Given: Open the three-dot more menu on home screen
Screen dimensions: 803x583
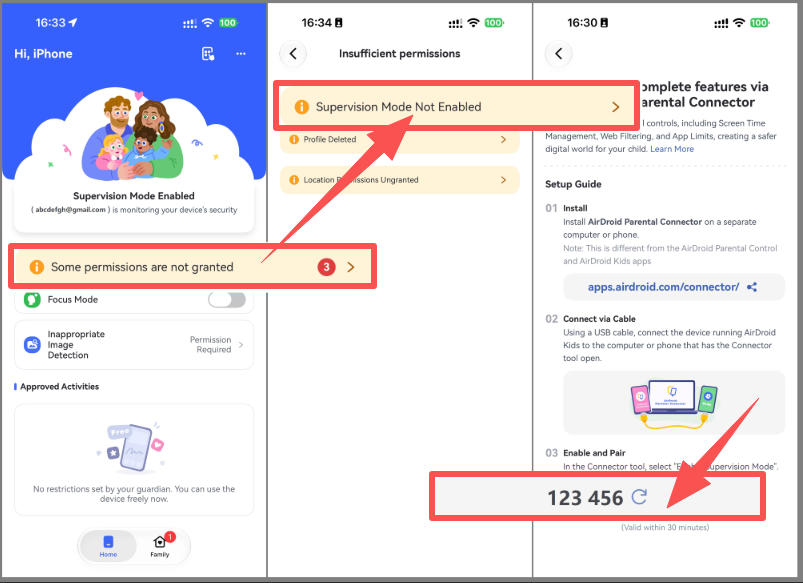Looking at the screenshot, I should (241, 54).
